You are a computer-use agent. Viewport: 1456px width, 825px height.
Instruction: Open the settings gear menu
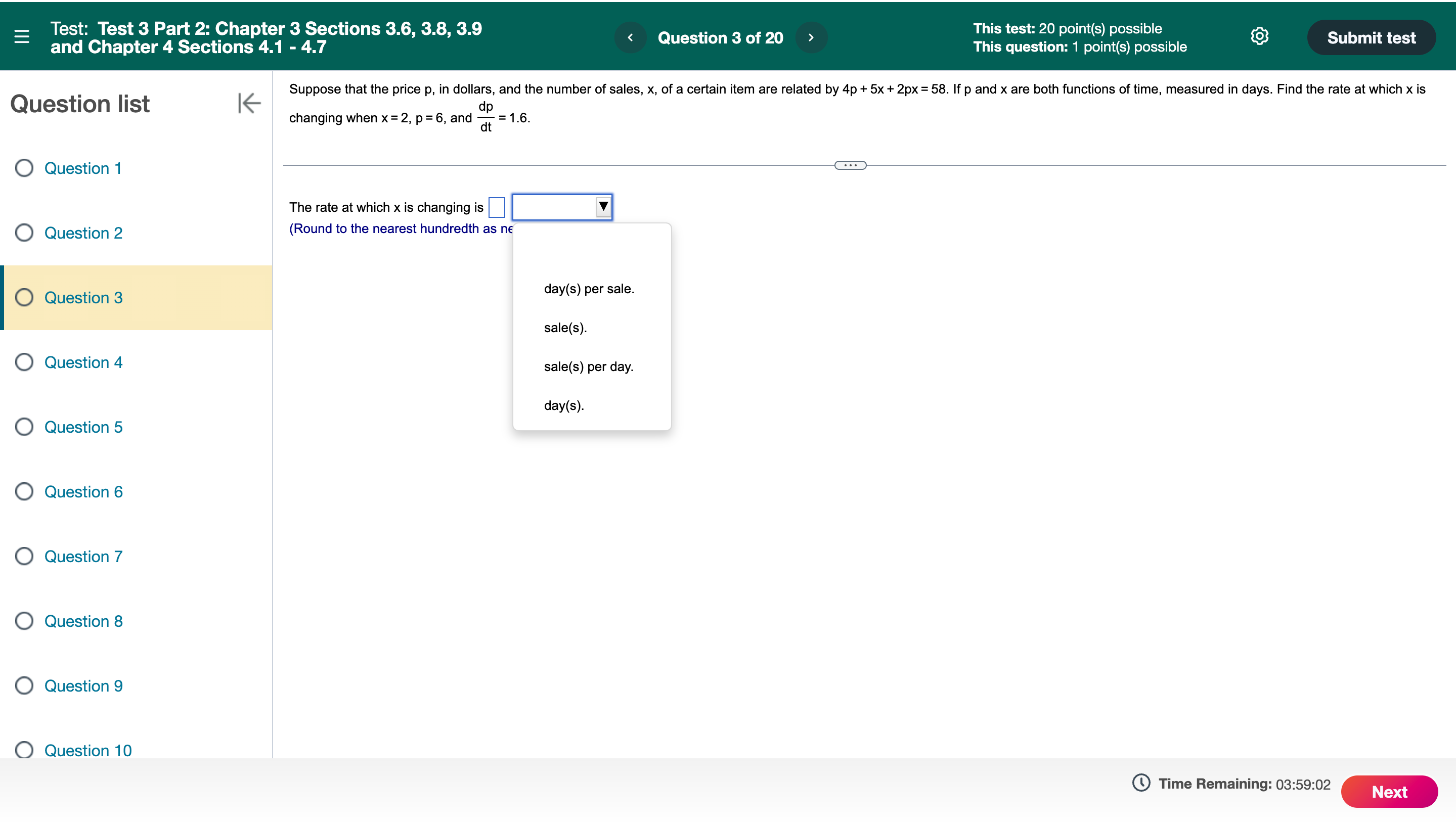click(1259, 36)
